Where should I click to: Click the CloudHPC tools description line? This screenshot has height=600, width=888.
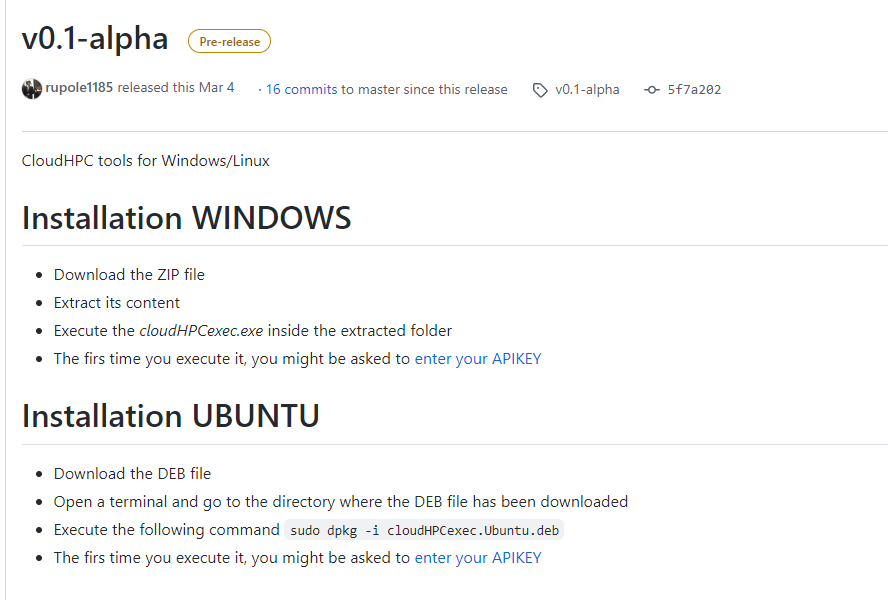click(x=146, y=161)
